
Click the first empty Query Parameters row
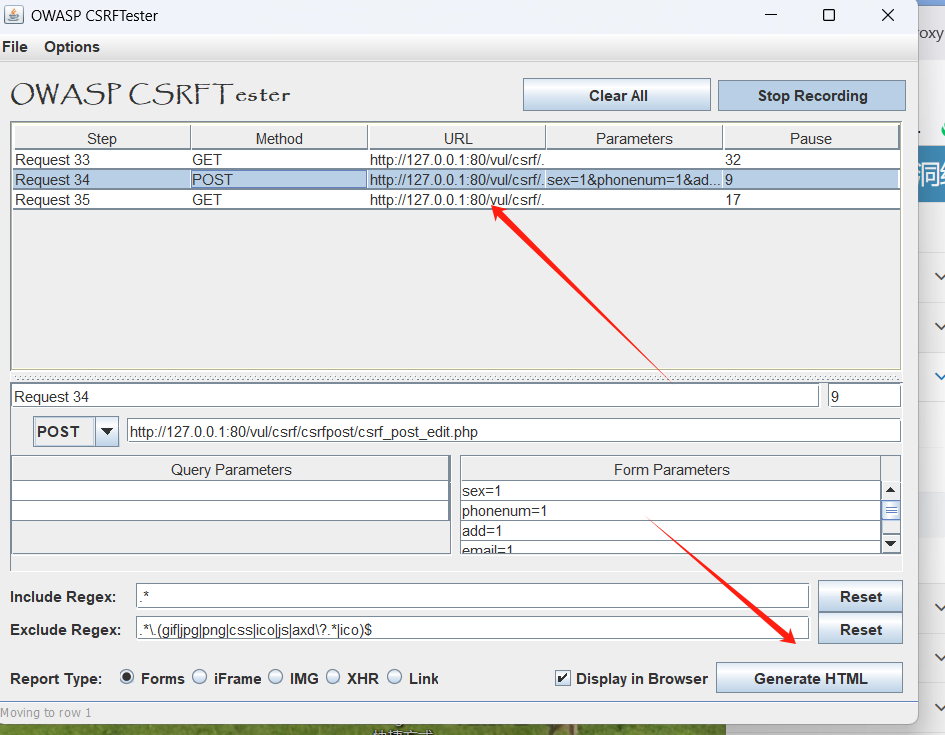pos(231,490)
